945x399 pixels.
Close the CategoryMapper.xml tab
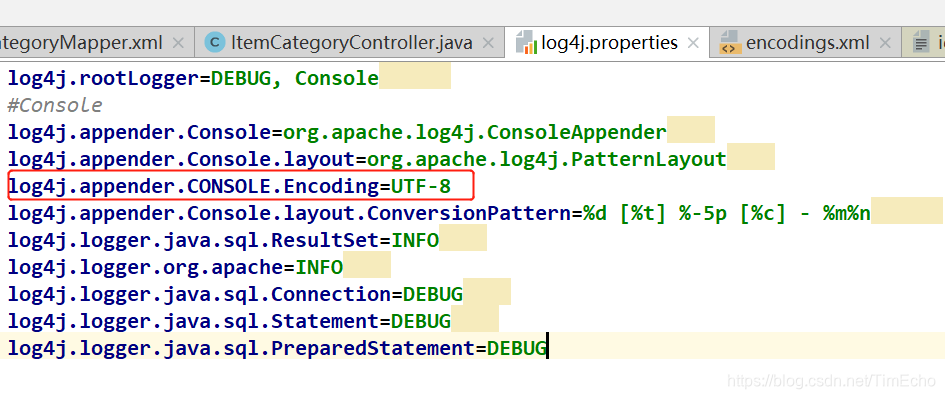(178, 43)
